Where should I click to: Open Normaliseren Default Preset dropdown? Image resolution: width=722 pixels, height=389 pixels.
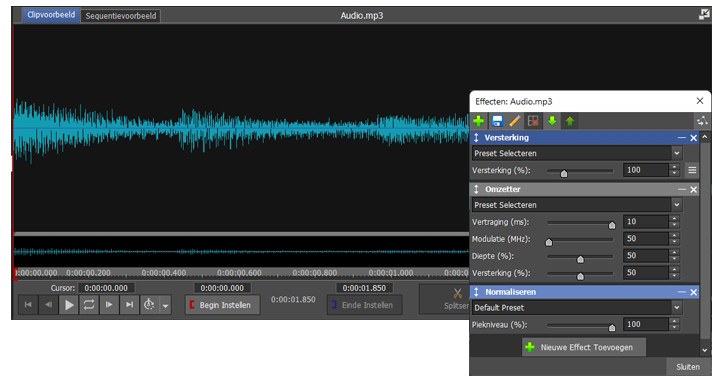[577, 308]
